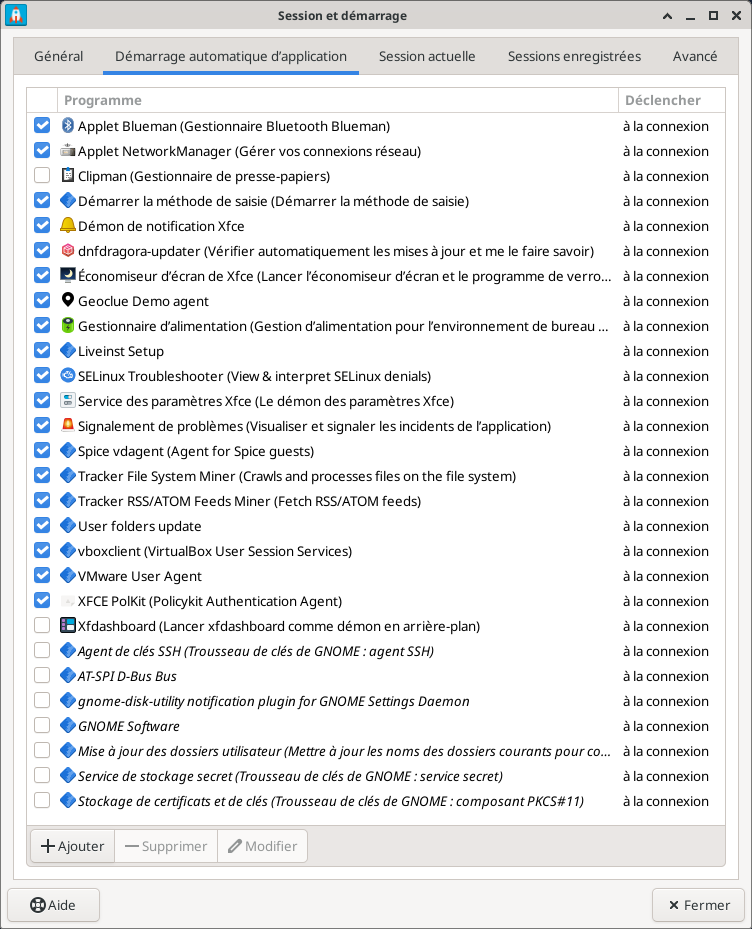Open the Déclencher value for Xfdashboard

click(665, 626)
